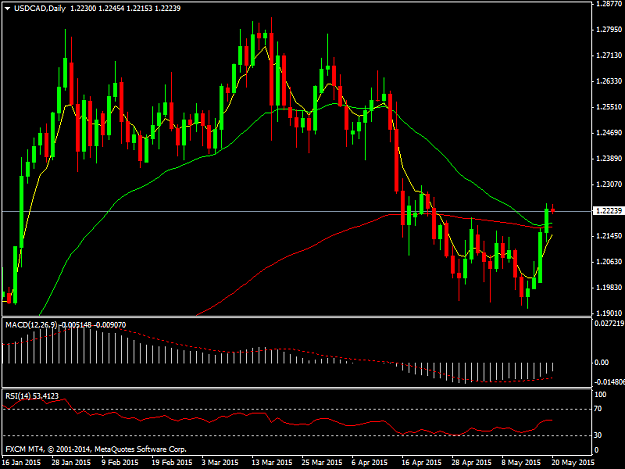Screen dimensions: 625x469
Task: Click the 1.26330 price axis label
Action: pyautogui.click(x=609, y=81)
